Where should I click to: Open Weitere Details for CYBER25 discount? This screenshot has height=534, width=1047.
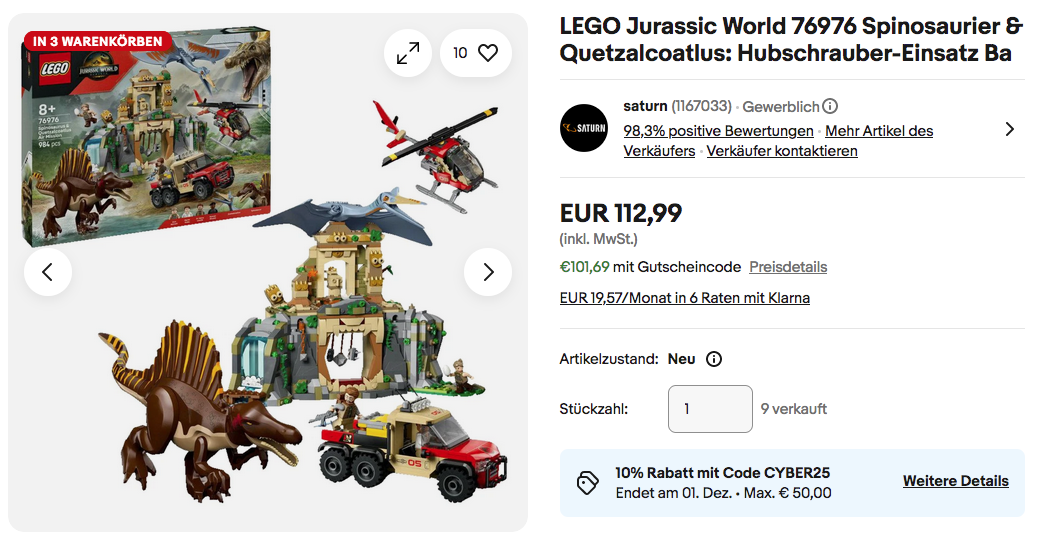[955, 481]
